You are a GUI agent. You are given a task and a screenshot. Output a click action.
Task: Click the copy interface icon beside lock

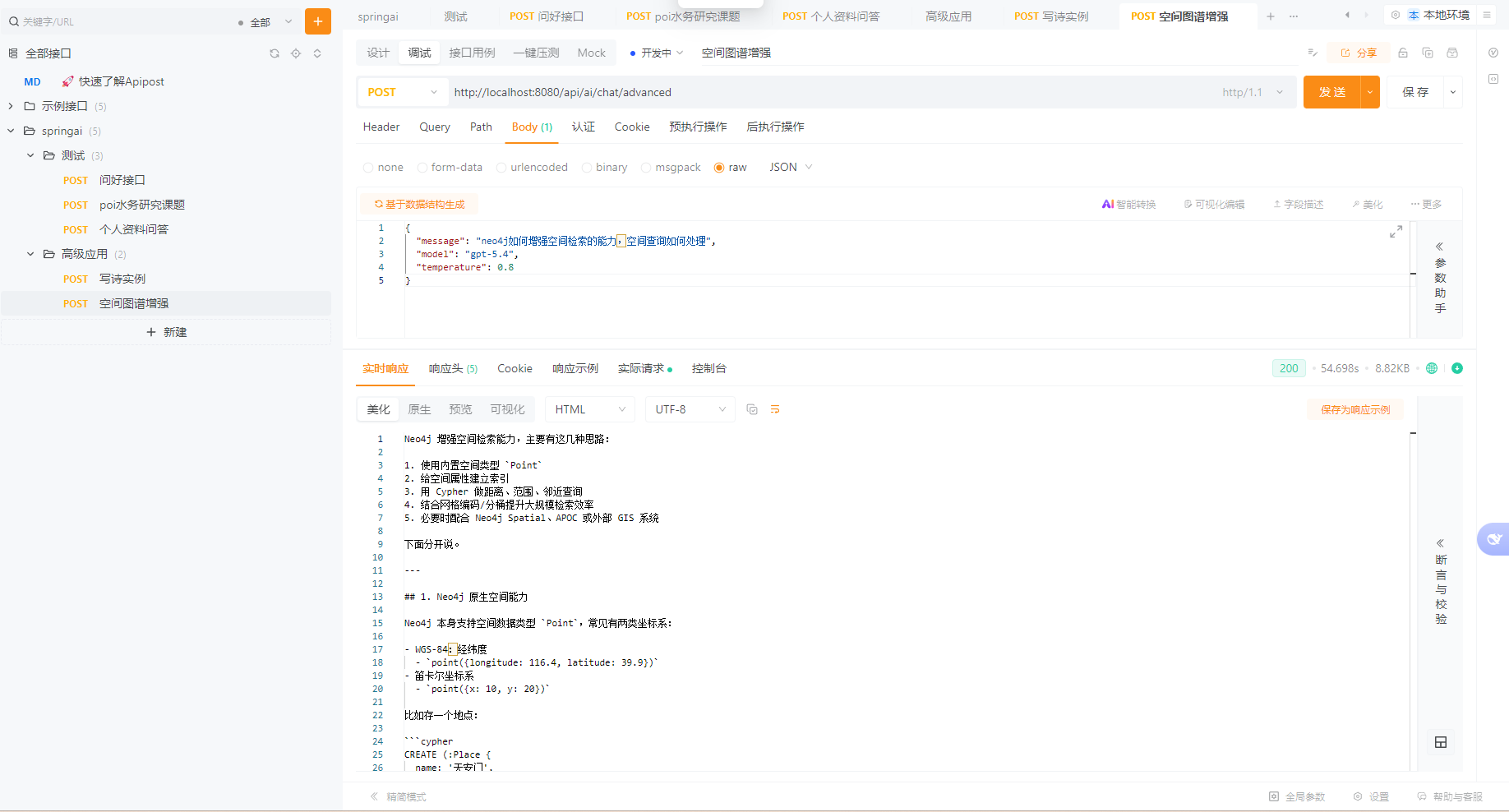(x=1428, y=53)
